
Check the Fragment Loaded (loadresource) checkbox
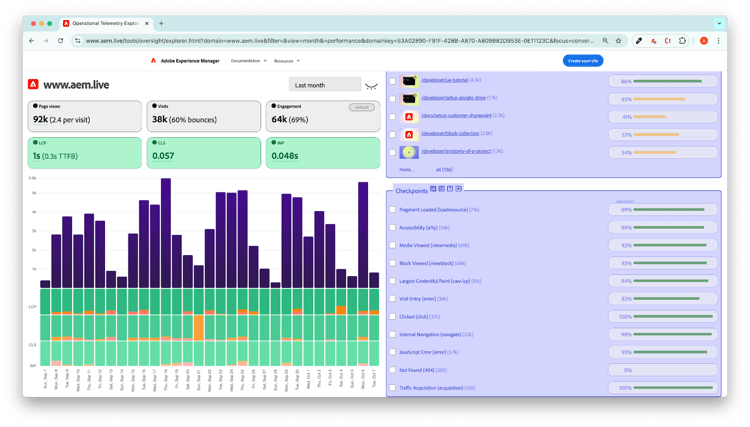point(393,210)
